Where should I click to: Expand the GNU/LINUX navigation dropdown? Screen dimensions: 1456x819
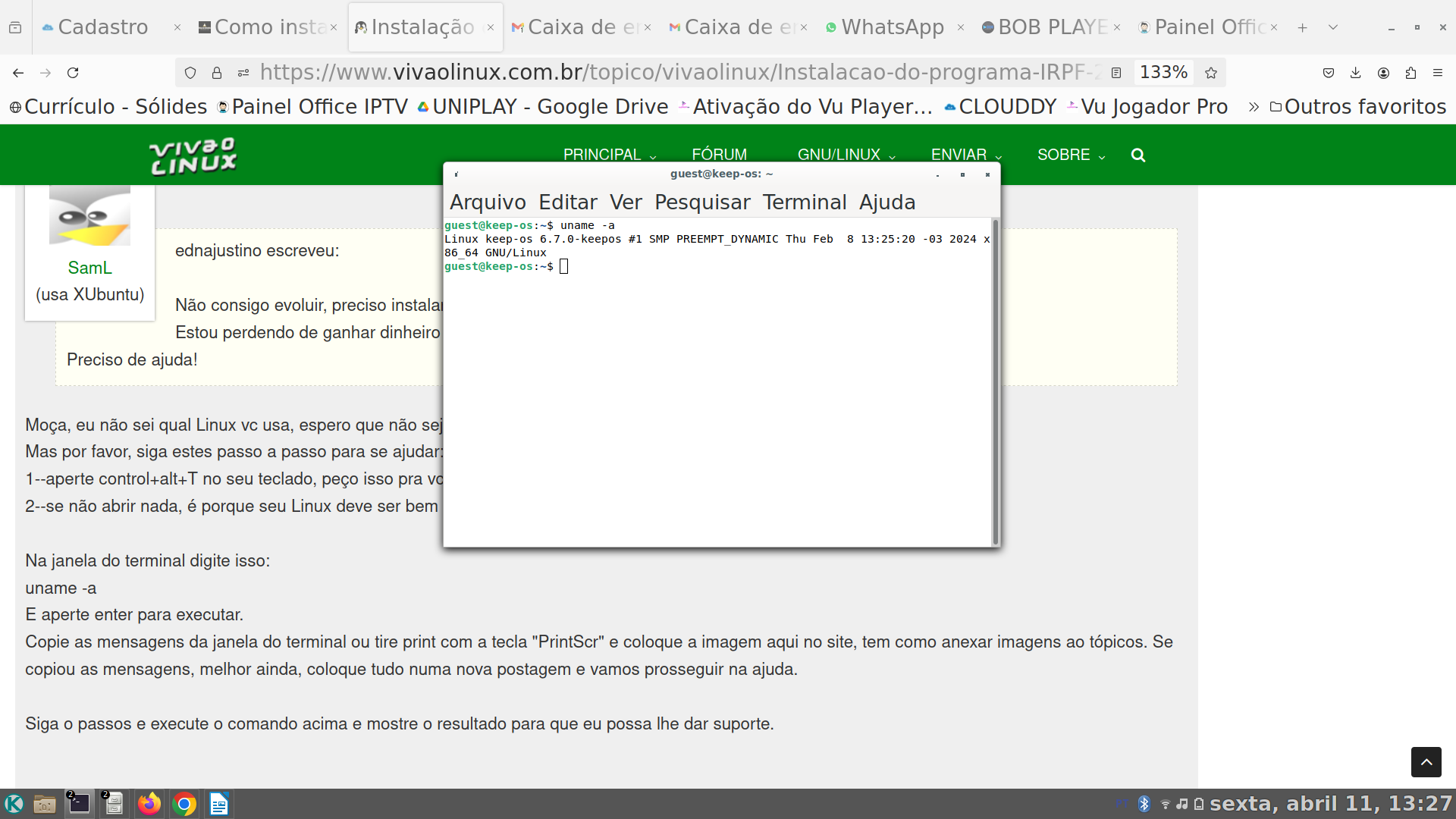pyautogui.click(x=846, y=155)
